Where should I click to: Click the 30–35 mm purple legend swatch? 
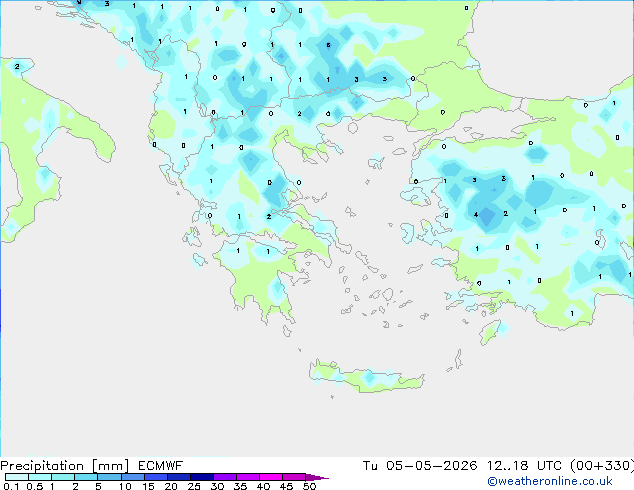225,477
